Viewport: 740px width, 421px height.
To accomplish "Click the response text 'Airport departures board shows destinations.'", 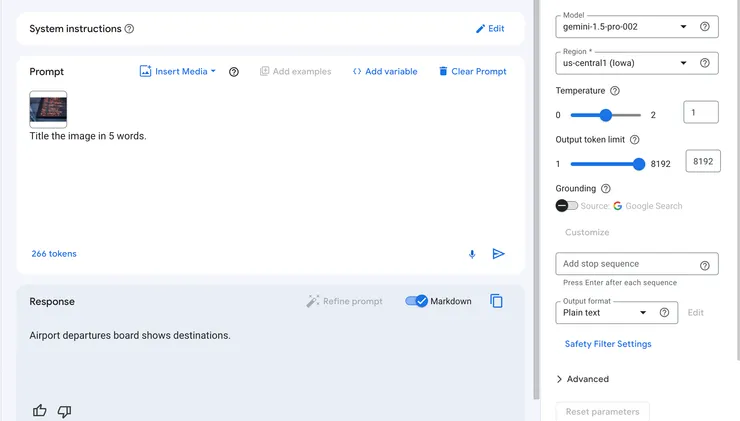I will (130, 336).
